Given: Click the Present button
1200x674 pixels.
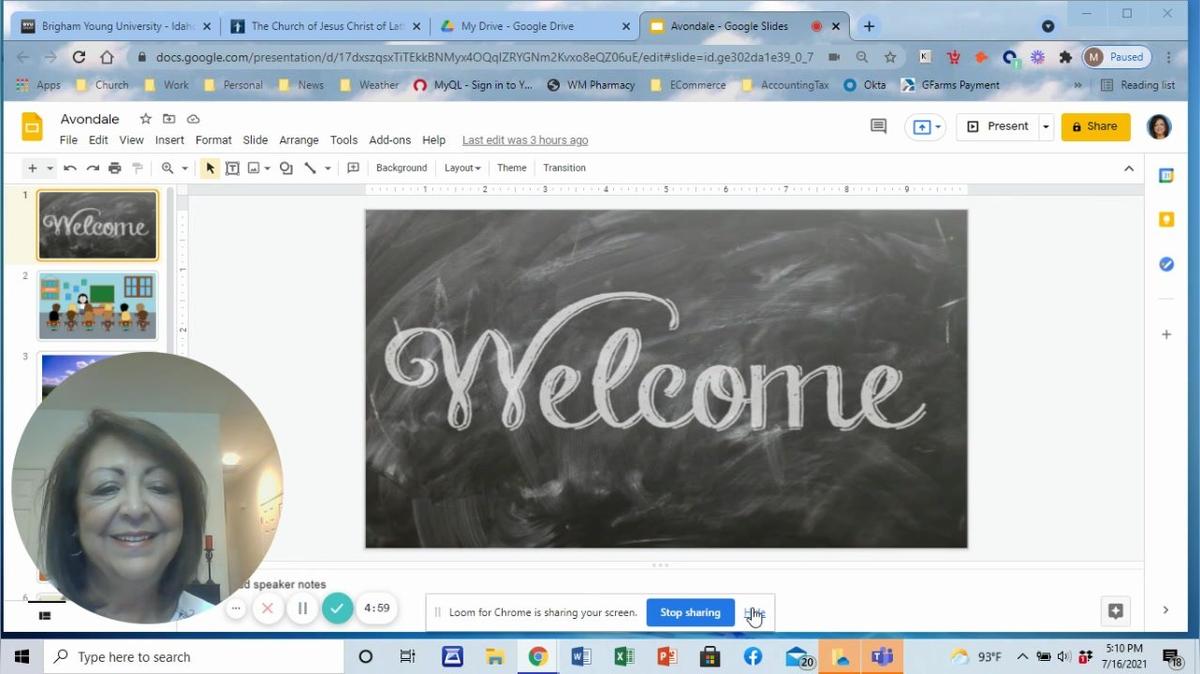Looking at the screenshot, I should [997, 127].
